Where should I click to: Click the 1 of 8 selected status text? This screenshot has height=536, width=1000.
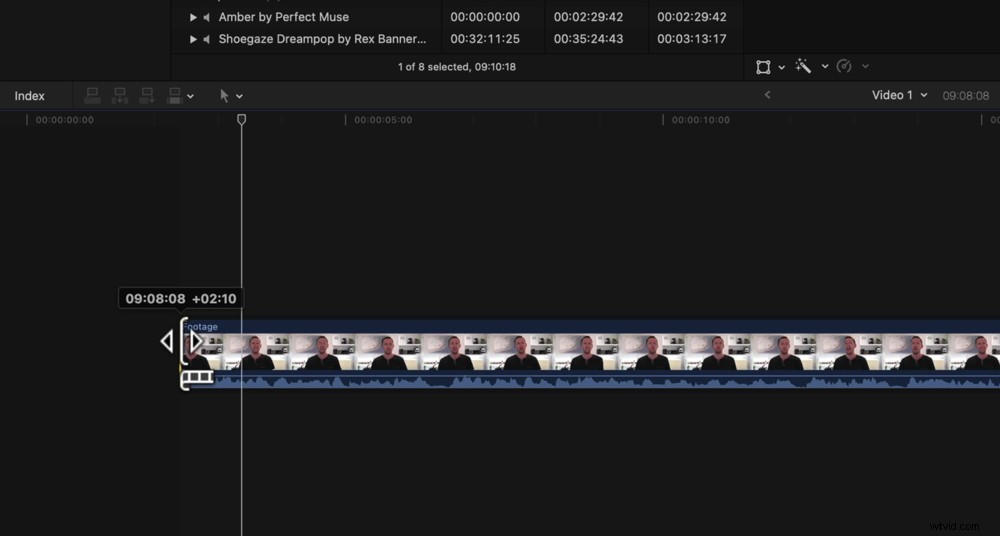(457, 66)
